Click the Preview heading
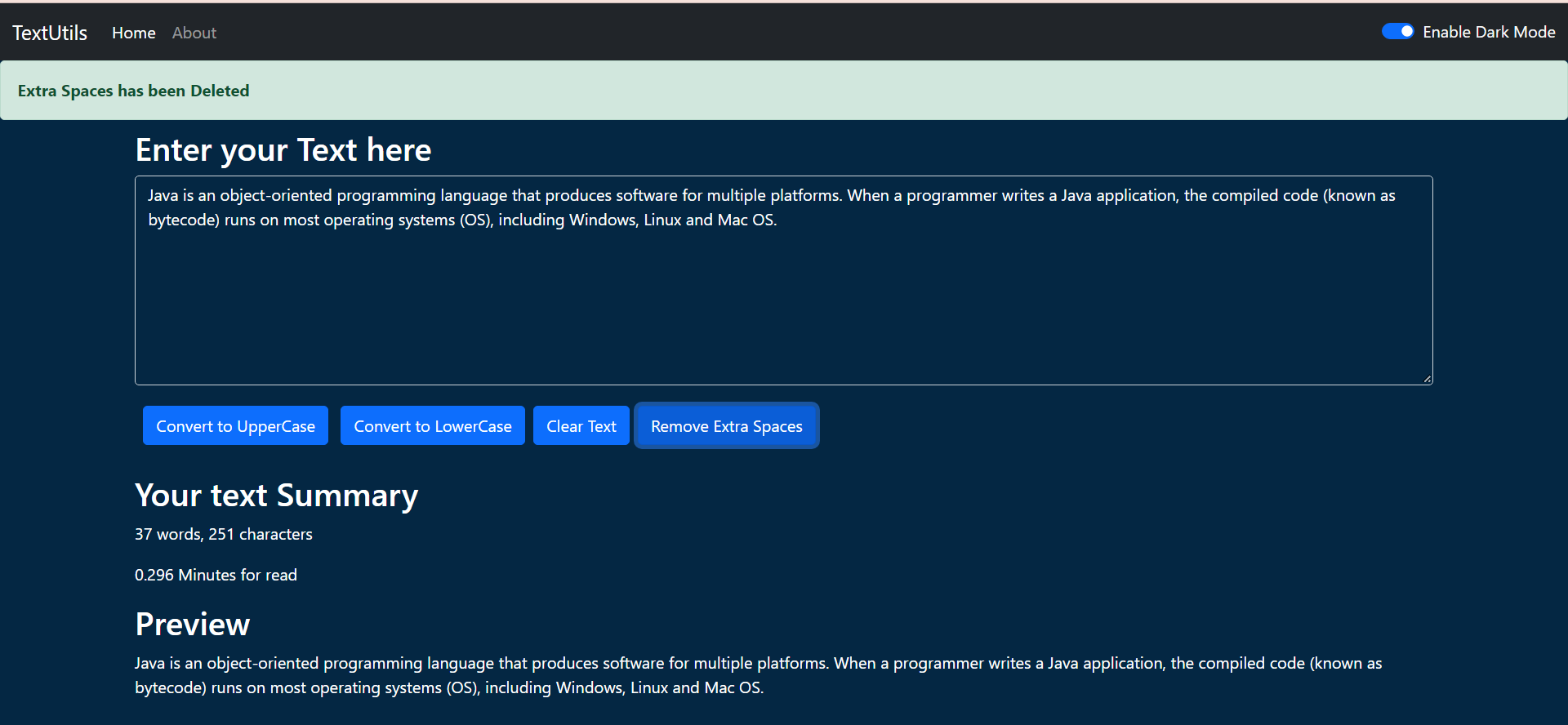Screen dimensions: 1568x725 coord(193,625)
